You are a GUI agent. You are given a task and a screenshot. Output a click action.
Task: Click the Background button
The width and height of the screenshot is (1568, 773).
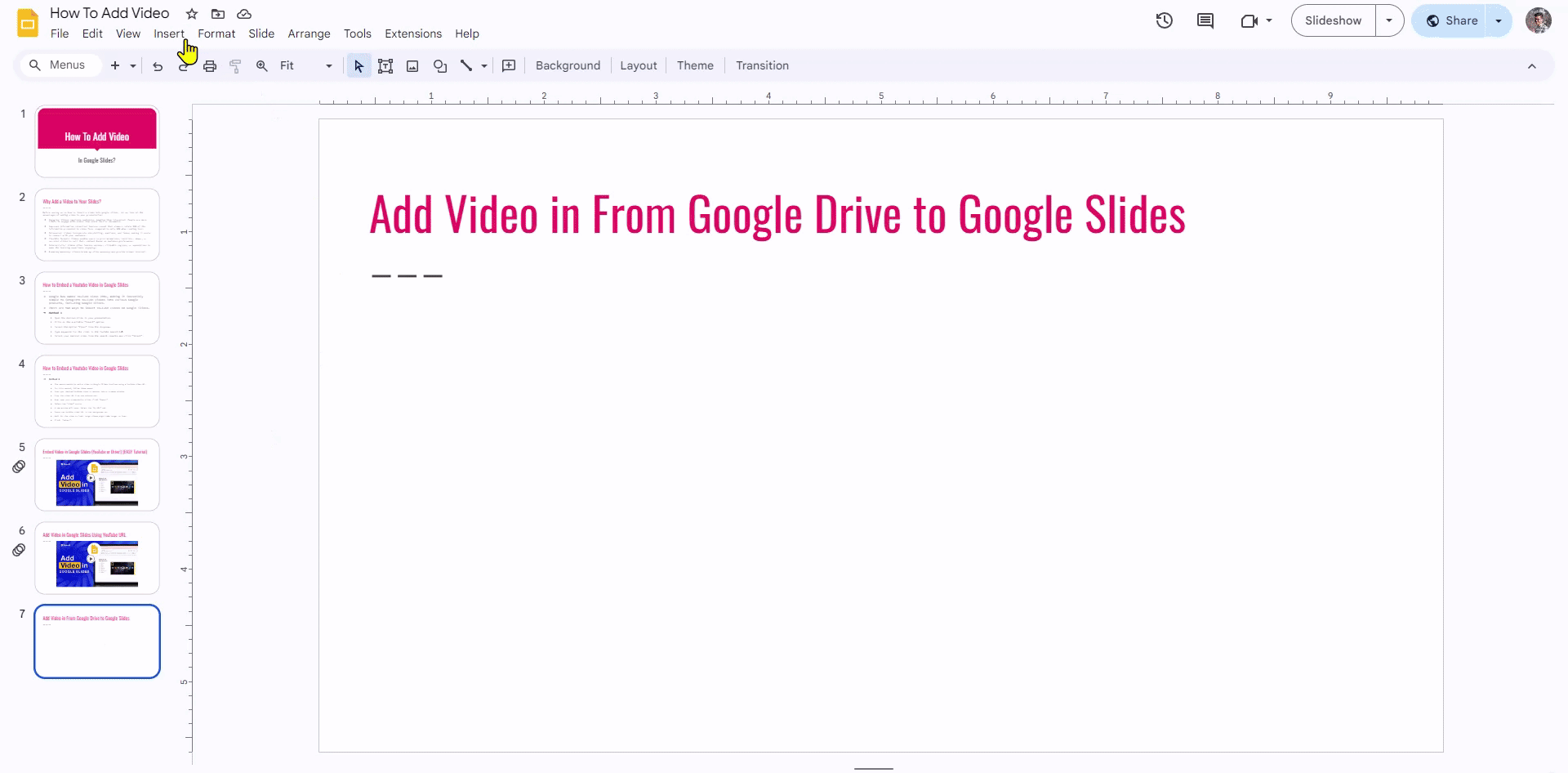point(568,65)
